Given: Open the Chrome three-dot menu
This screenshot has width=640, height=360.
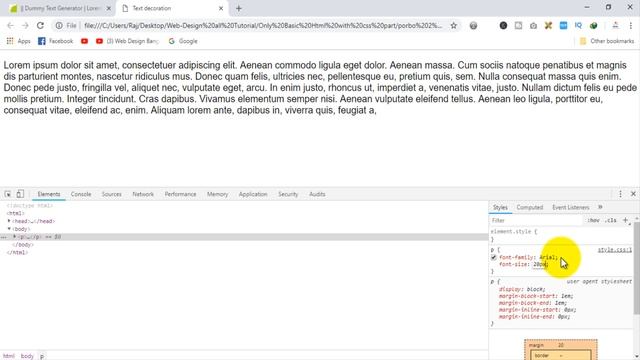Looking at the screenshot, I should pyautogui.click(x=630, y=25).
